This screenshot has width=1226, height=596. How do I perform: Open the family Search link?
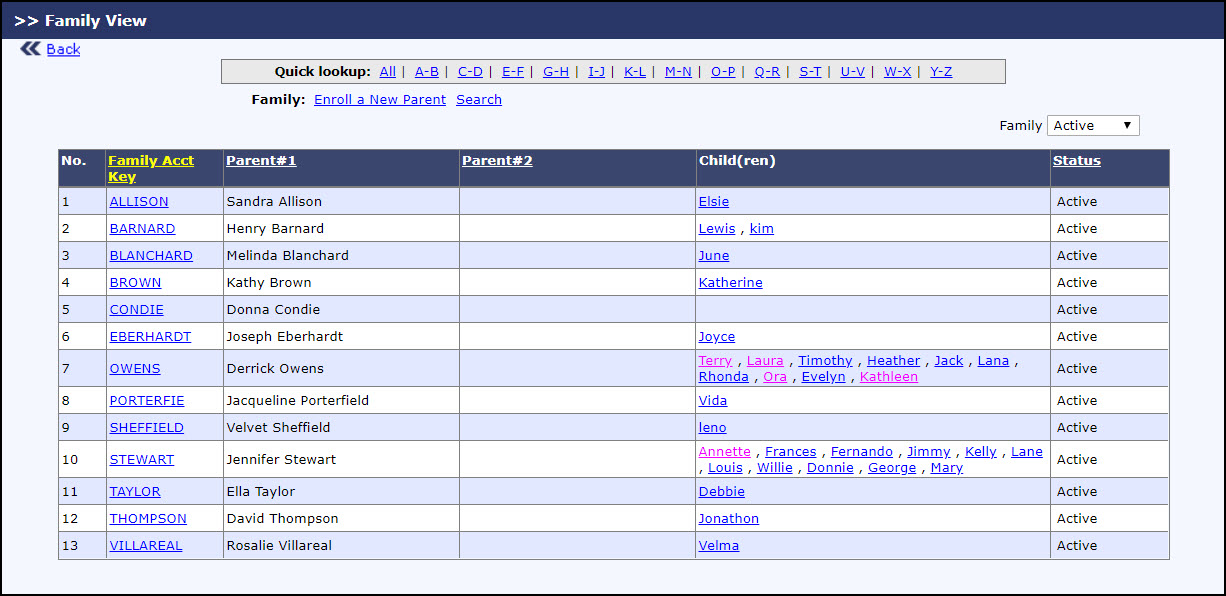coord(479,100)
